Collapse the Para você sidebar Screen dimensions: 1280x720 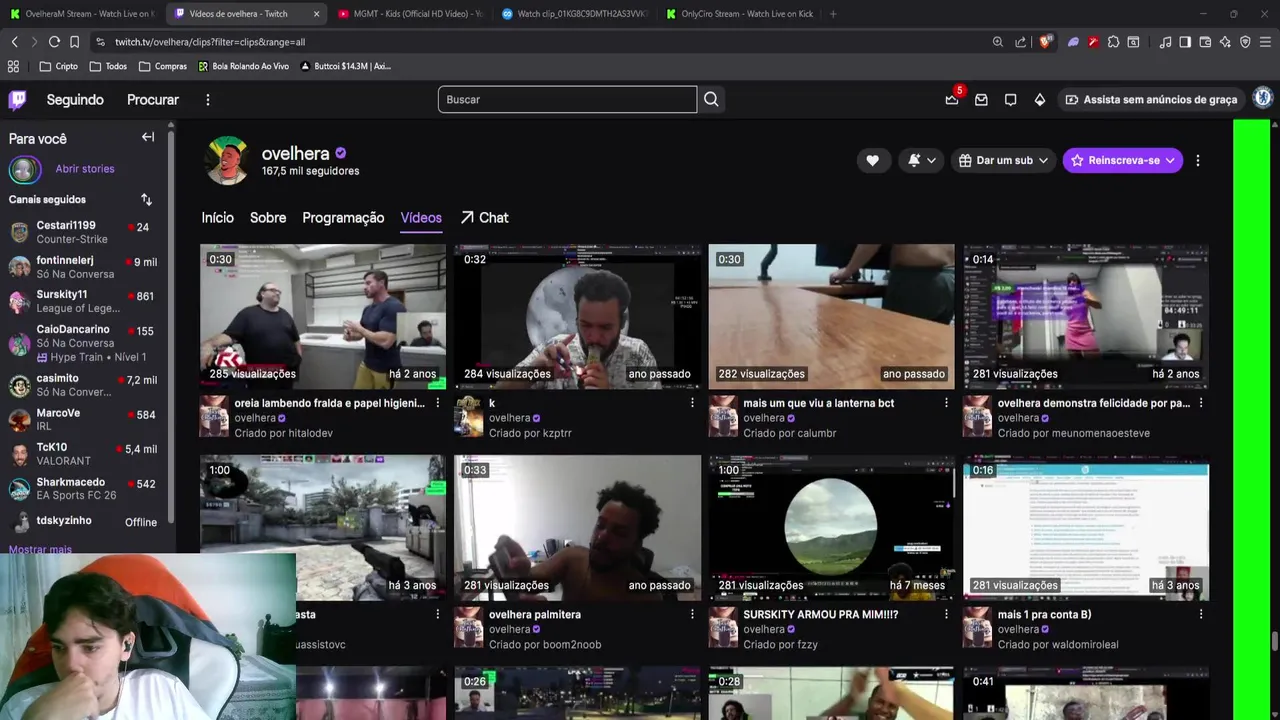click(x=148, y=137)
